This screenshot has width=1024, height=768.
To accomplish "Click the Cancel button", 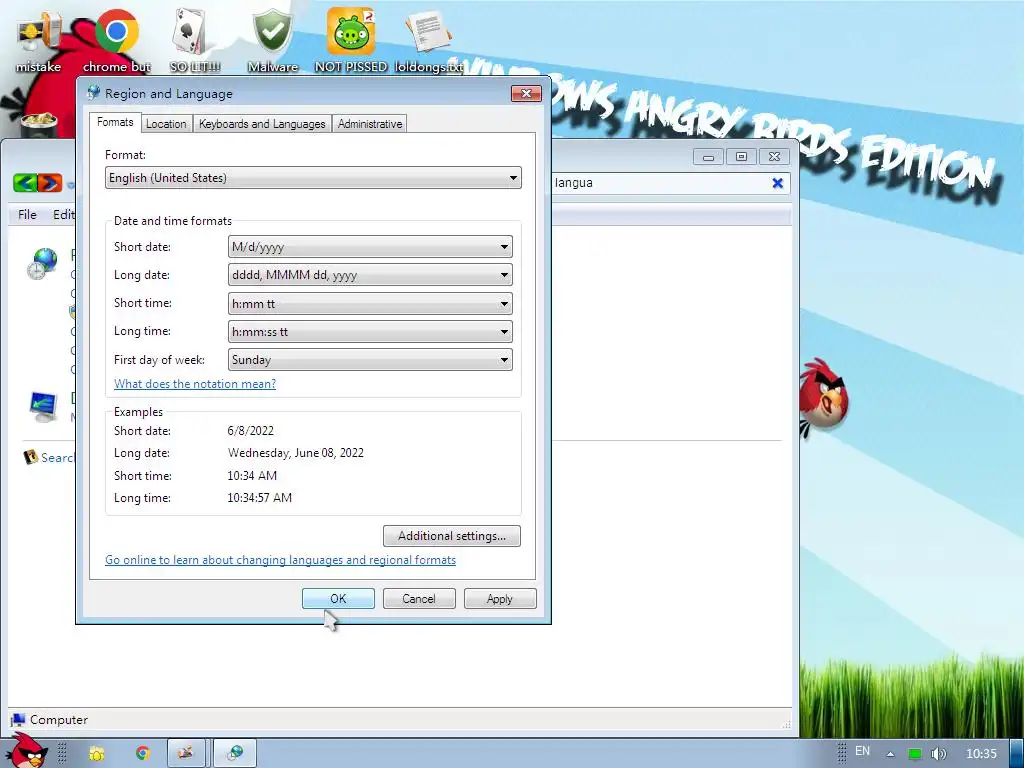I will [x=419, y=599].
